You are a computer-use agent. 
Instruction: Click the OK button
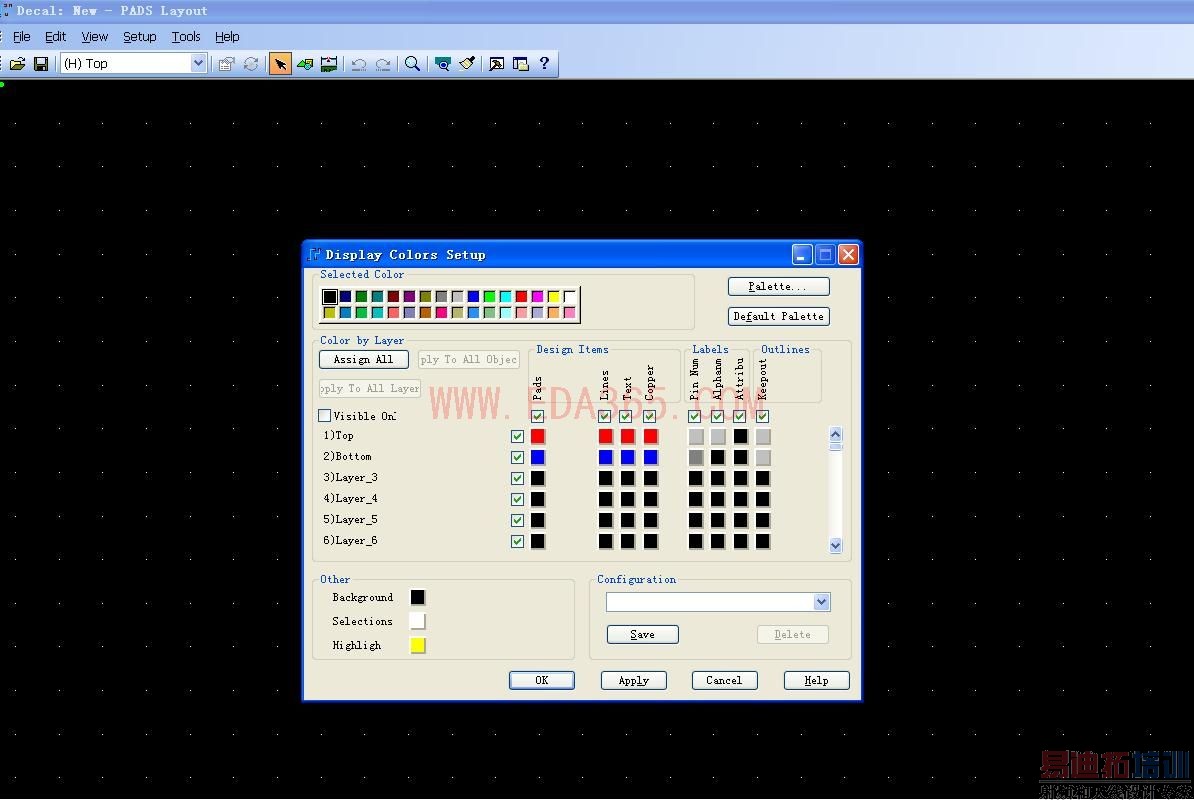(x=541, y=680)
